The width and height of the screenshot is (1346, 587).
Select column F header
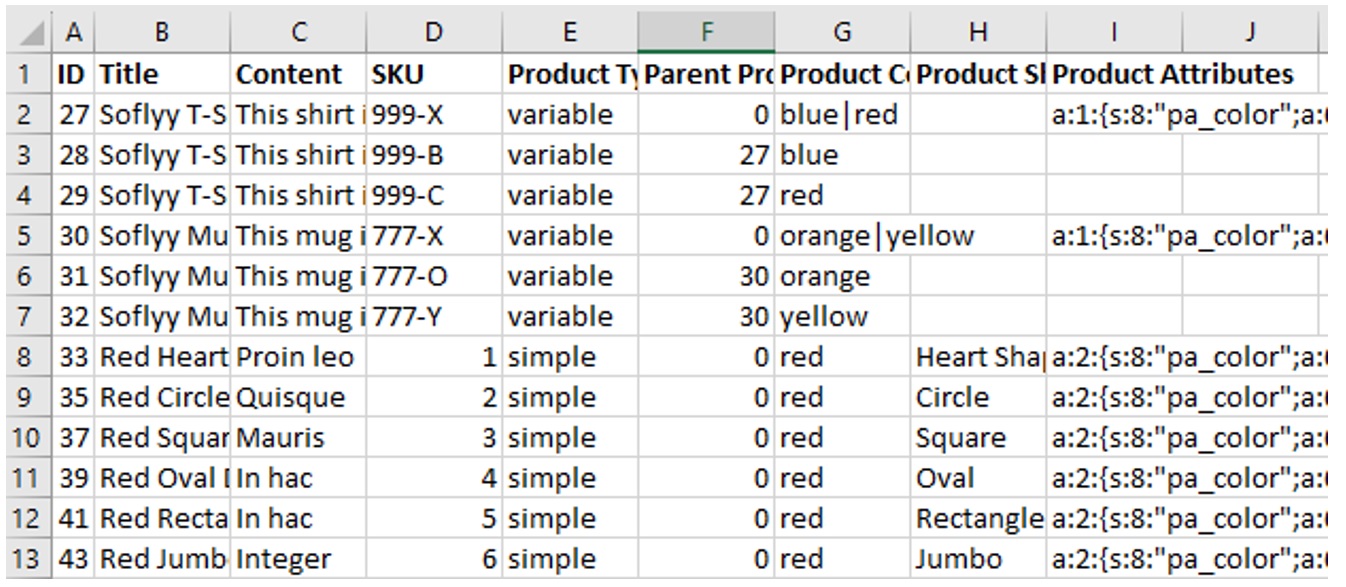(706, 33)
